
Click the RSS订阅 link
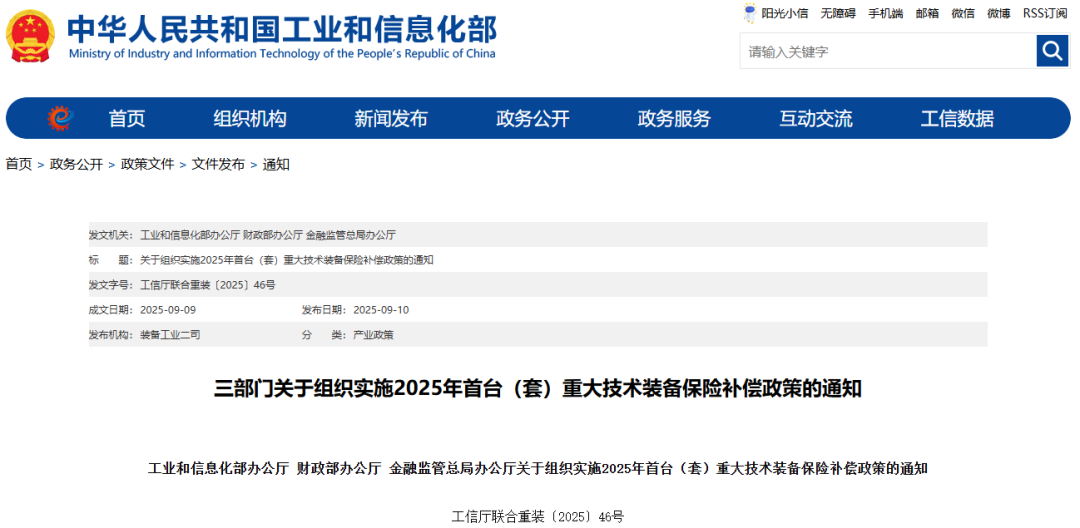[1044, 13]
